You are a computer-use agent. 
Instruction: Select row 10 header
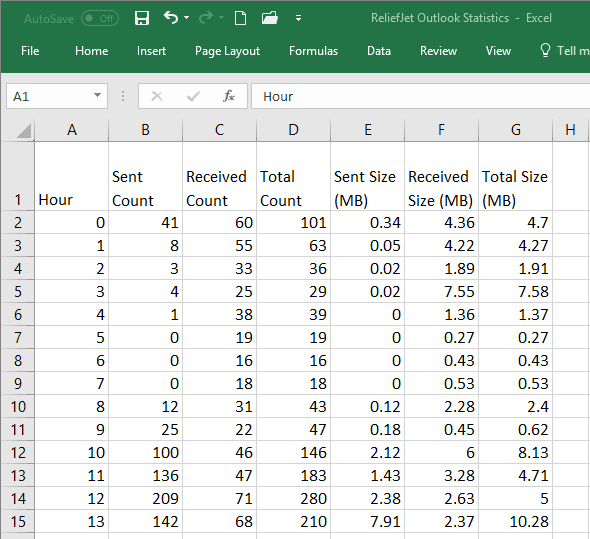coord(18,407)
